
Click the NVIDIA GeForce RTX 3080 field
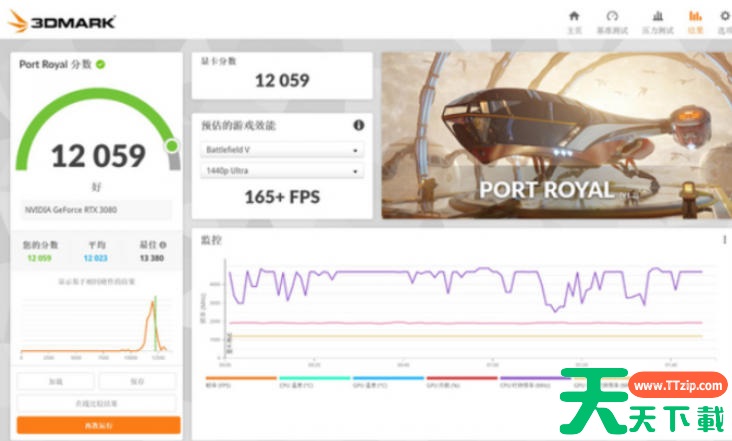tap(96, 210)
